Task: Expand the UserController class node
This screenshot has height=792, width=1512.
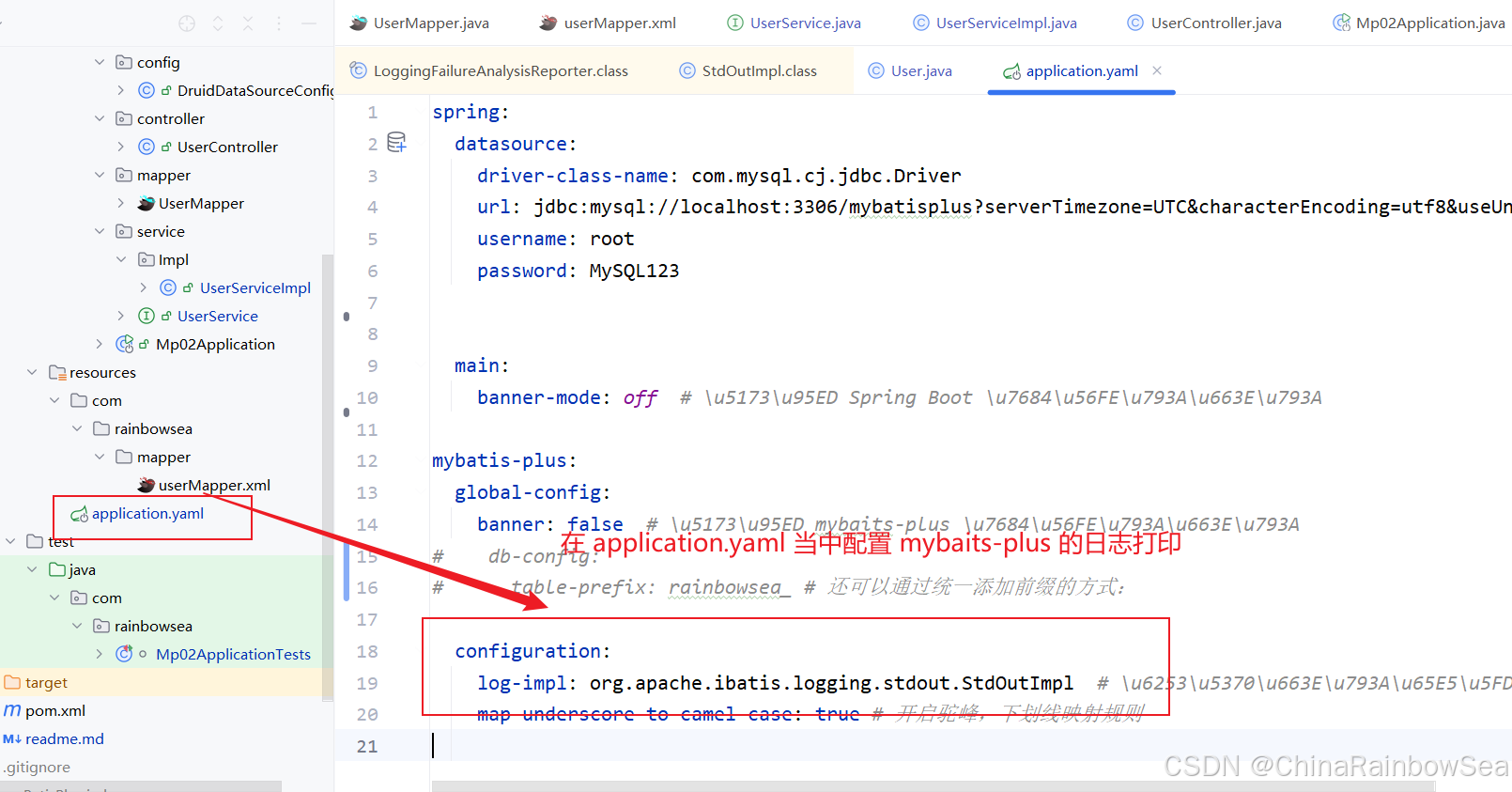Action: [x=121, y=147]
